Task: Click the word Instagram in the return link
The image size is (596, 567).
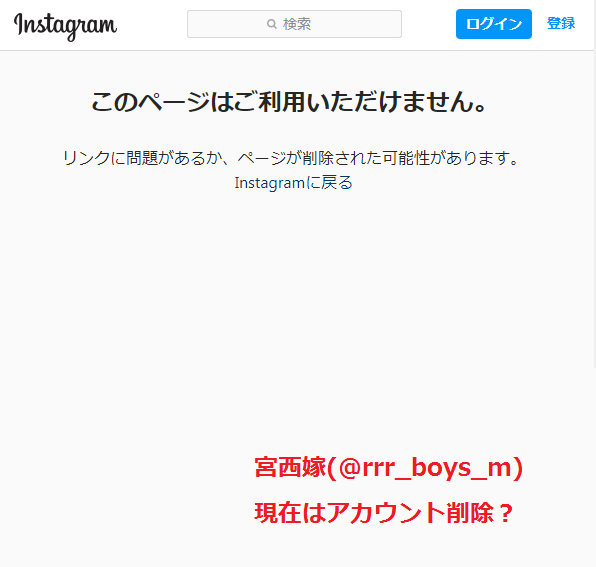Action: [269, 183]
